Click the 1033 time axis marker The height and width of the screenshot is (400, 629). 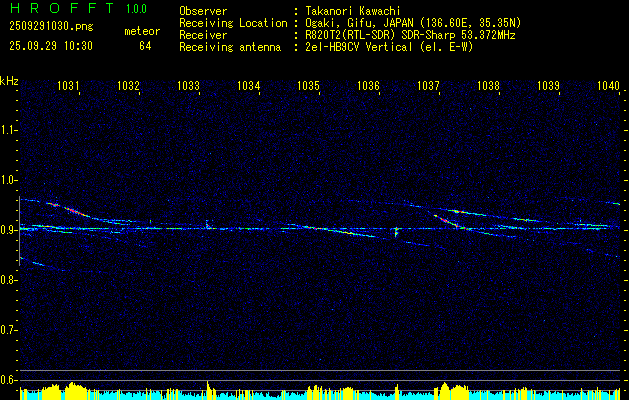coord(189,85)
